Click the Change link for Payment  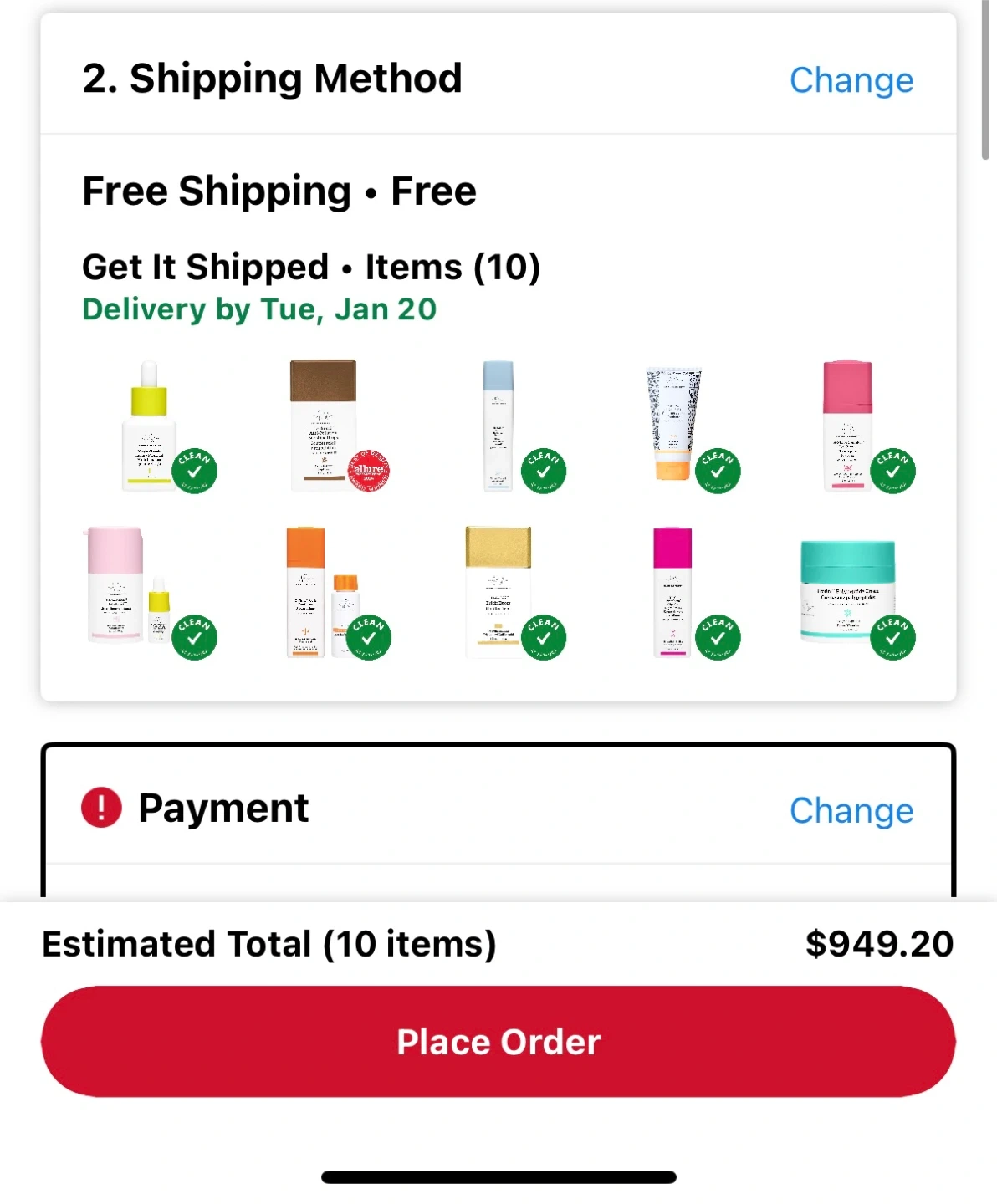[x=851, y=810]
